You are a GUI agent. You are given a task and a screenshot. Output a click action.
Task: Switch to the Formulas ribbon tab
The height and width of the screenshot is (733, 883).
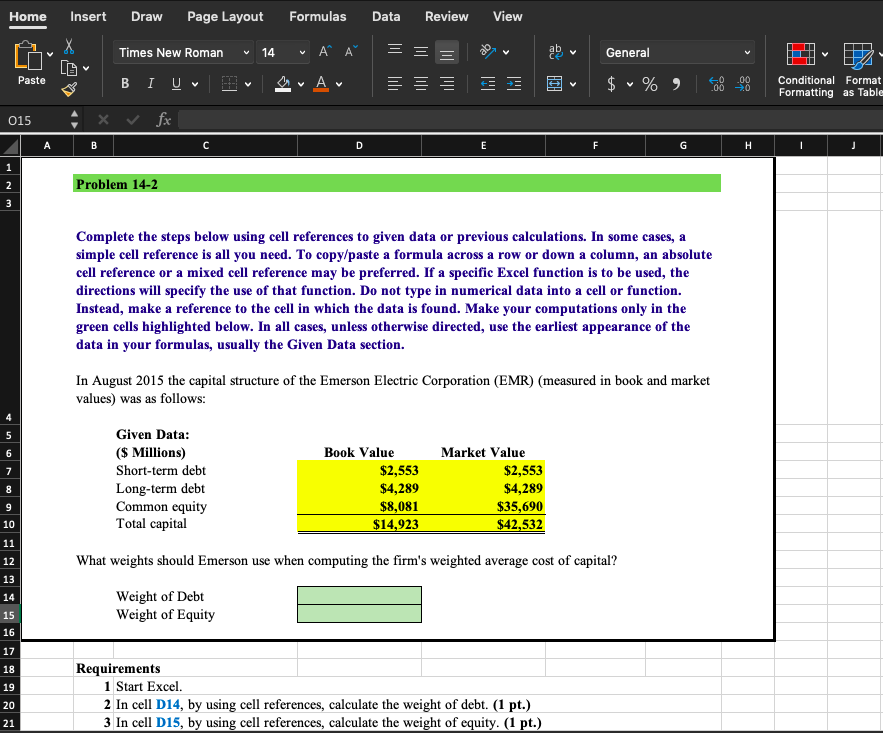pyautogui.click(x=317, y=16)
